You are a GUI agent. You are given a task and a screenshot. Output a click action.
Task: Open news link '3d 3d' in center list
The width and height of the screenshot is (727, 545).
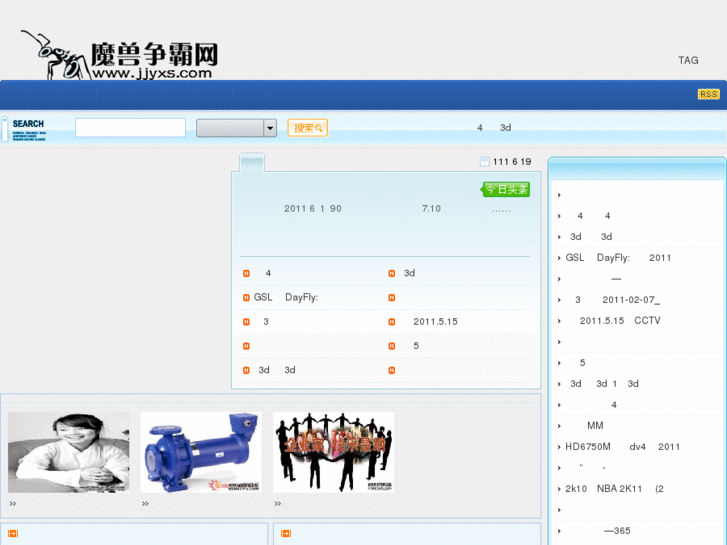pos(277,370)
